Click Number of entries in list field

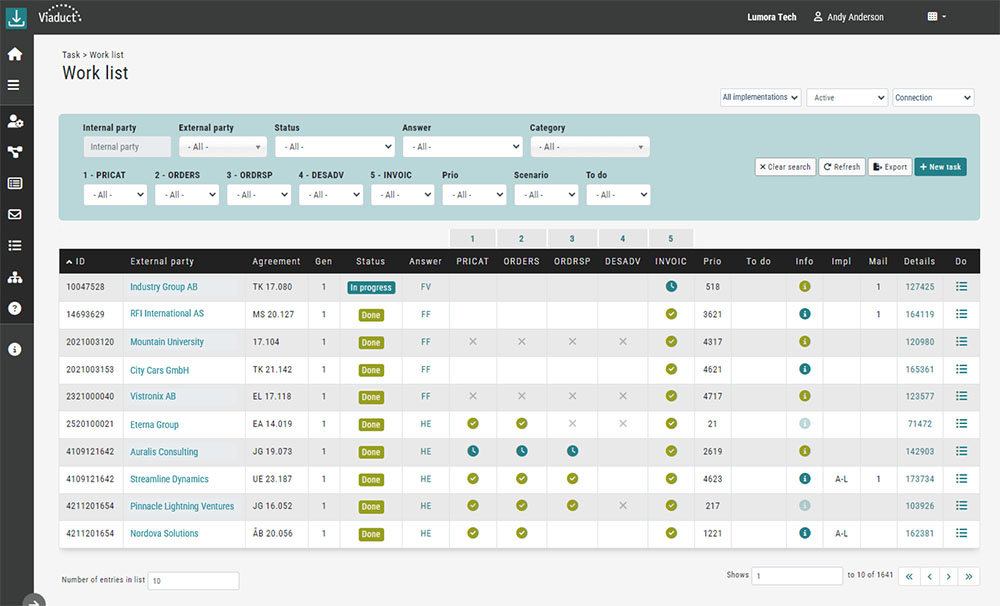coord(193,580)
